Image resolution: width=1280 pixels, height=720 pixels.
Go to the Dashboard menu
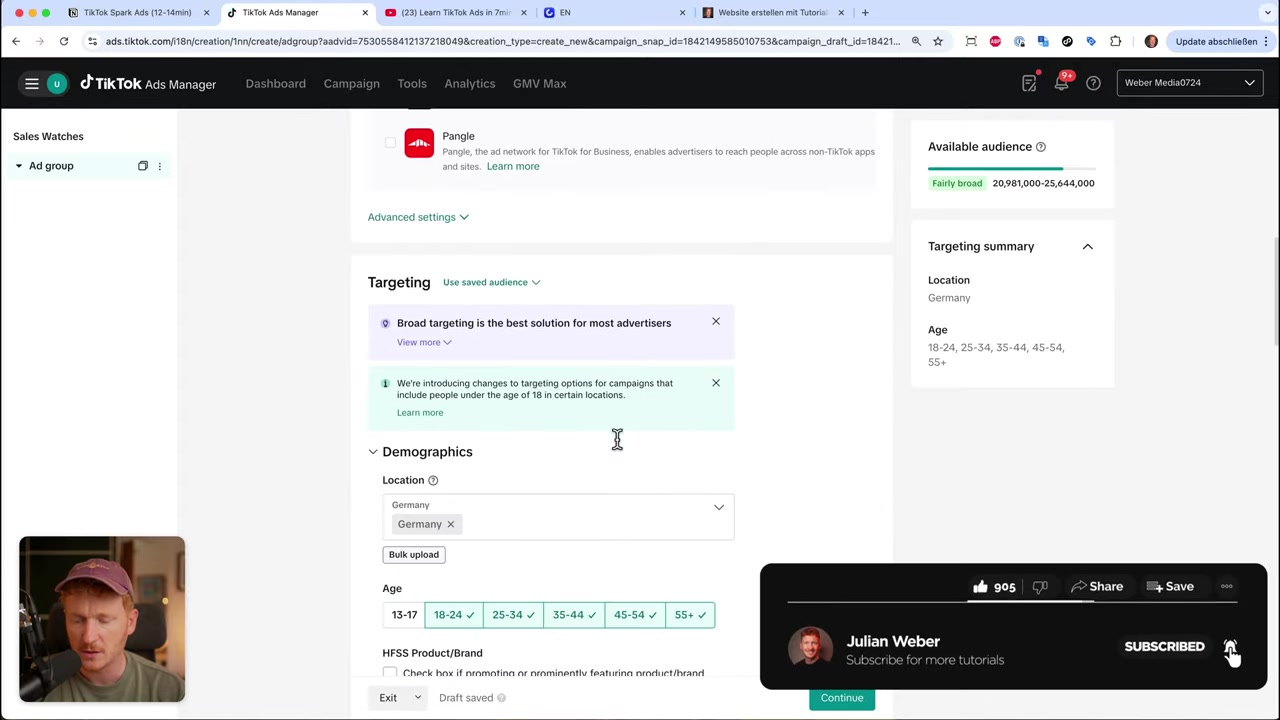(x=276, y=84)
